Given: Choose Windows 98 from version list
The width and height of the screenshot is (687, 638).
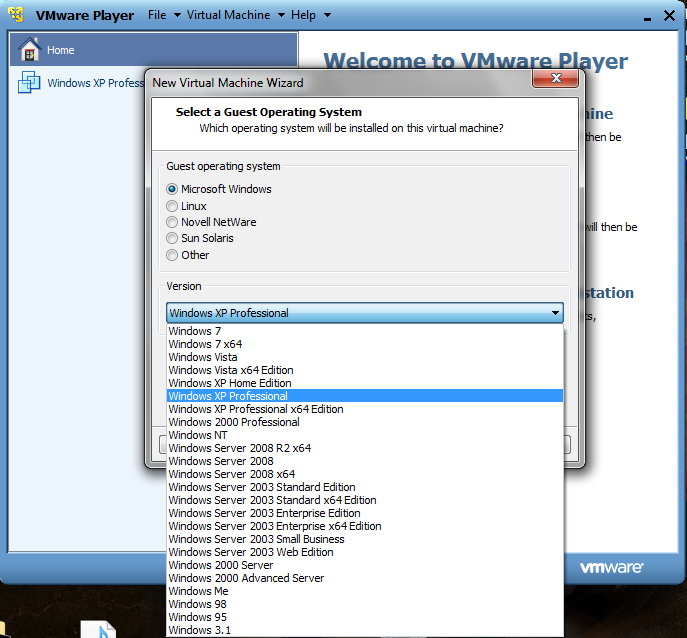Looking at the screenshot, I should pos(365,604).
